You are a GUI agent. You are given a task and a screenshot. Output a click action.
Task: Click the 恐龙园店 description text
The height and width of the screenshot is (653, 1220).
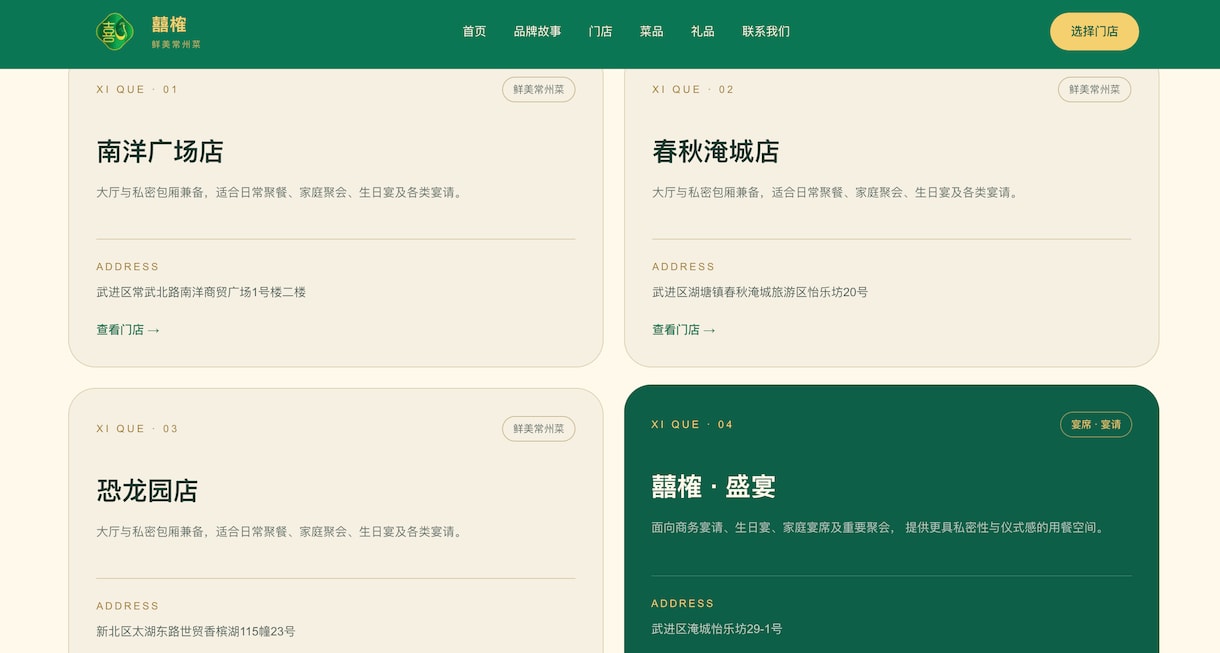[x=282, y=531]
